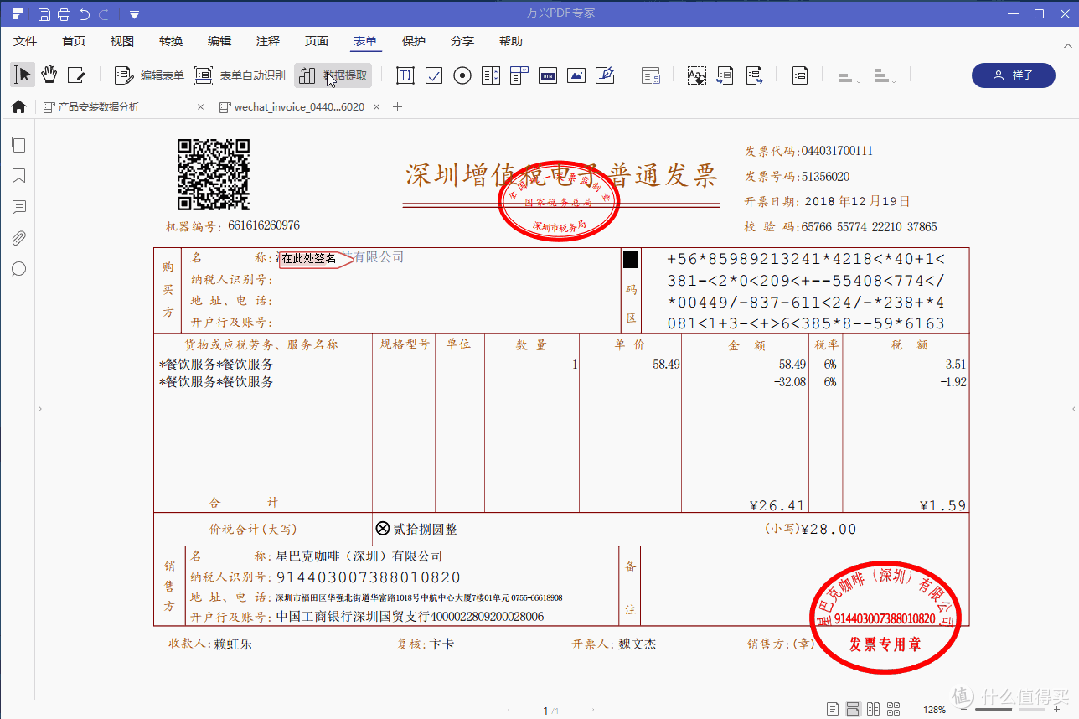Close the 产品安装数据分析 document tab

pyautogui.click(x=201, y=107)
